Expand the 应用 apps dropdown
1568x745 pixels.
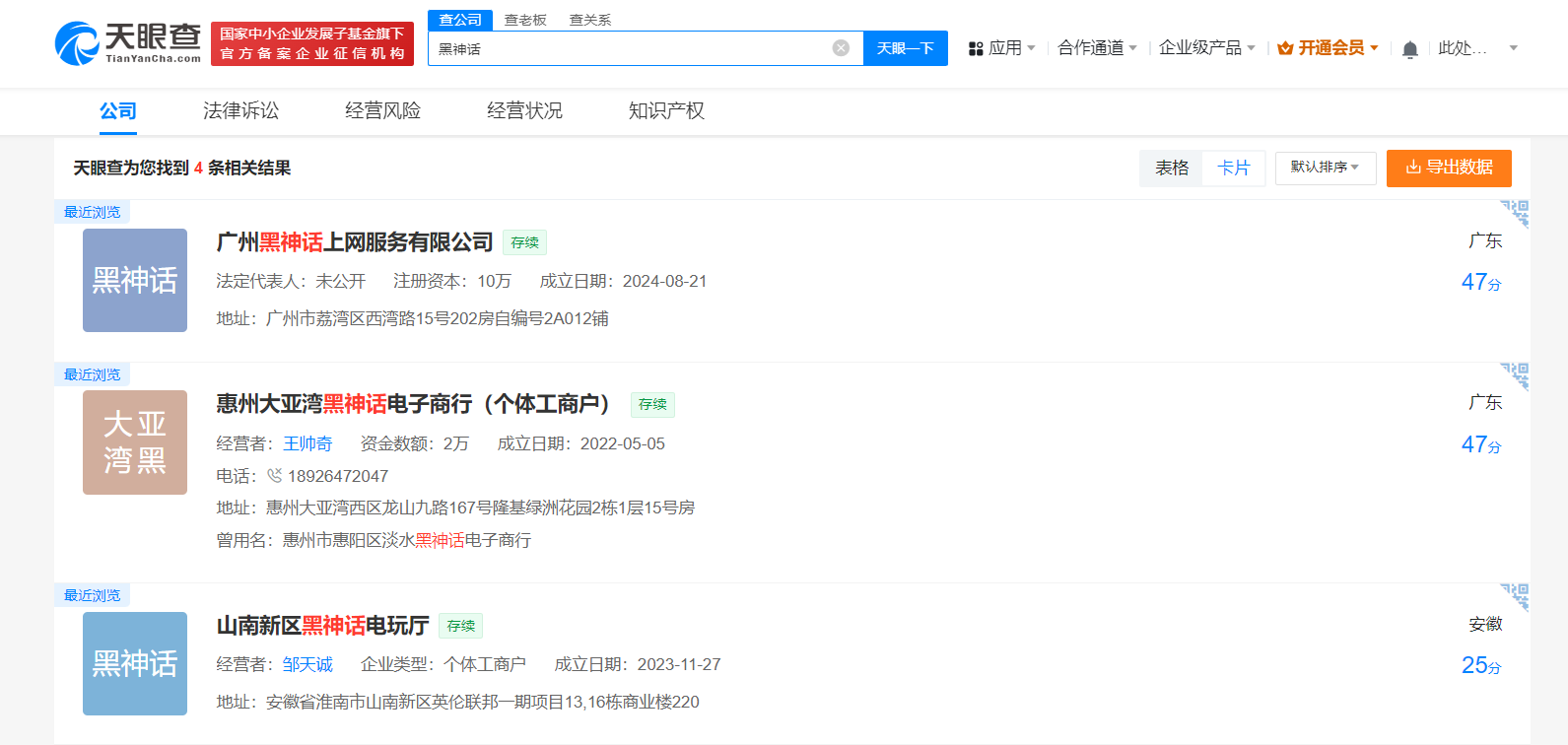pyautogui.click(x=1002, y=48)
